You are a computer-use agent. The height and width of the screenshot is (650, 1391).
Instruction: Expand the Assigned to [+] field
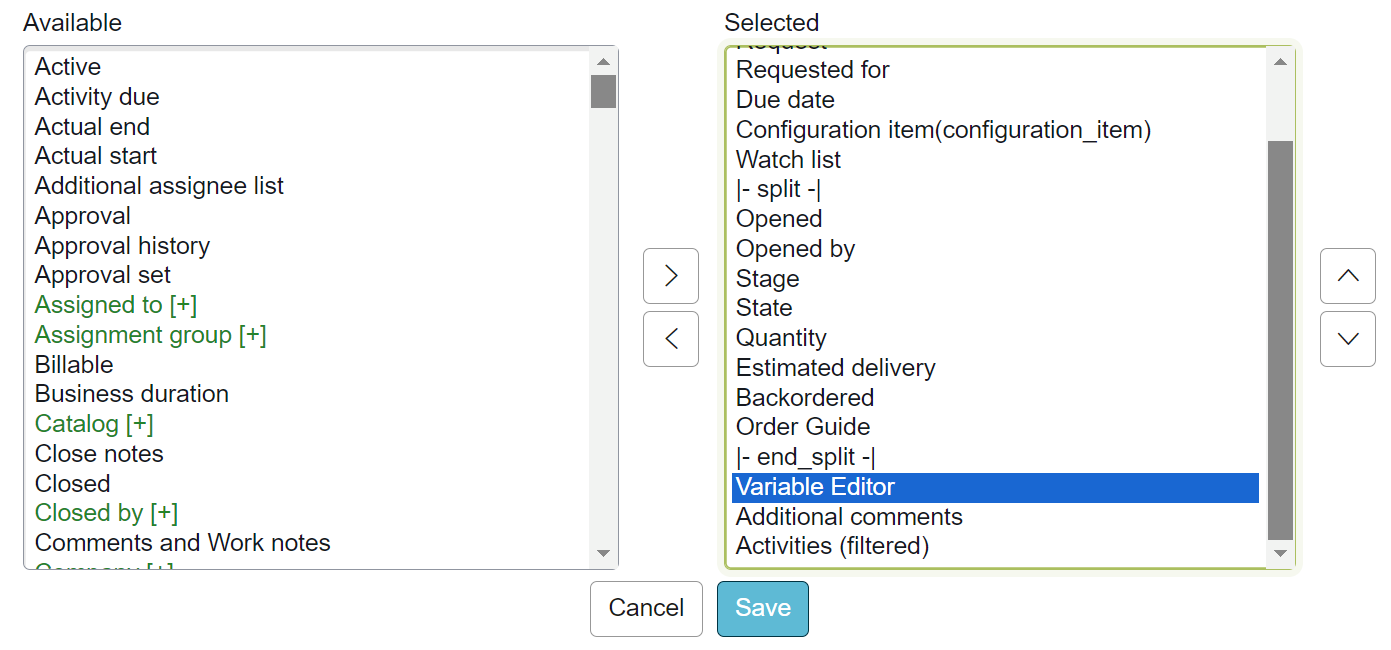point(116,305)
